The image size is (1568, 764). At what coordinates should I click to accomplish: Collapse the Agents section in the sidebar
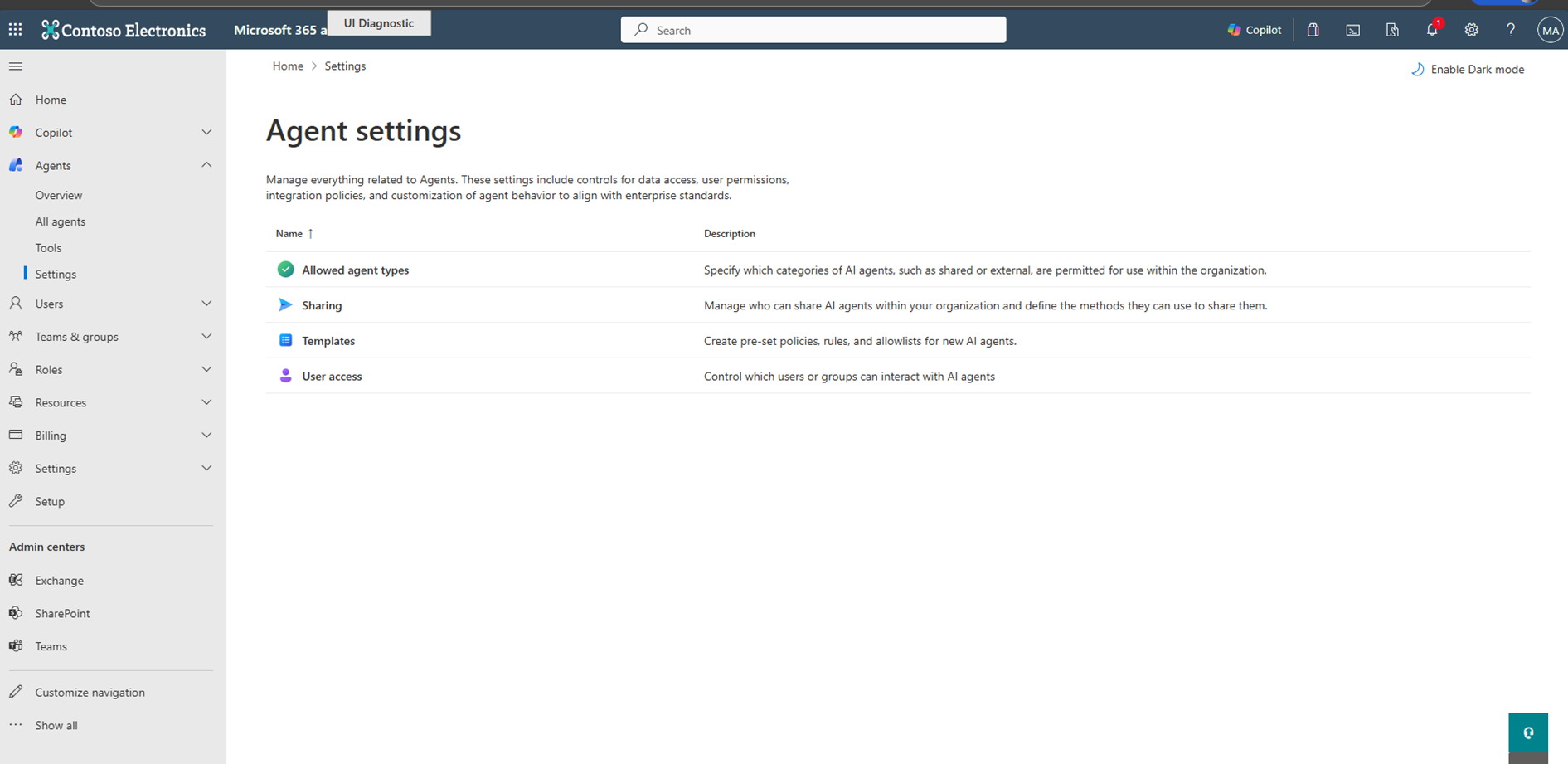pyautogui.click(x=206, y=165)
